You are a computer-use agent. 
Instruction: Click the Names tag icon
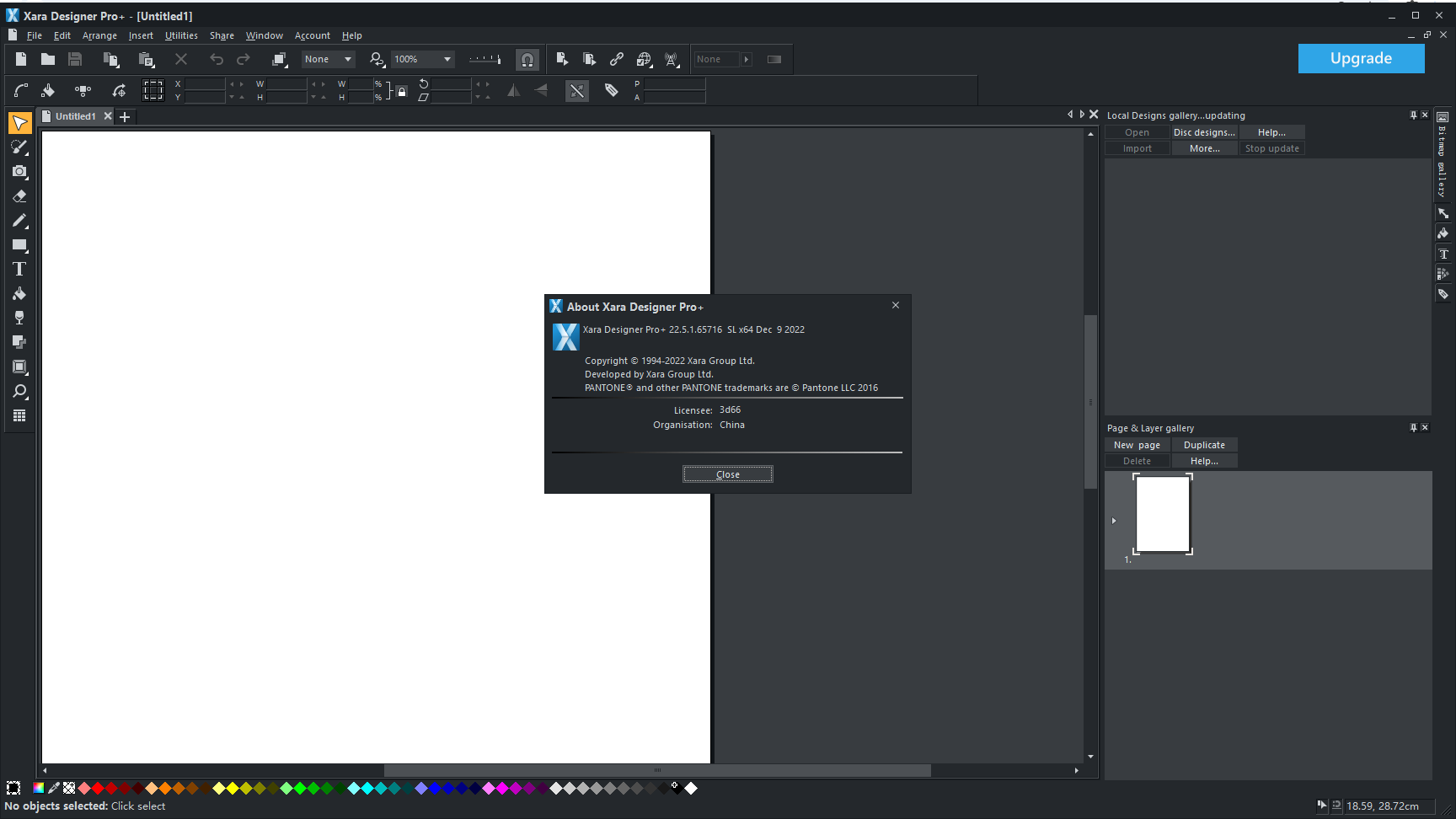[x=612, y=90]
